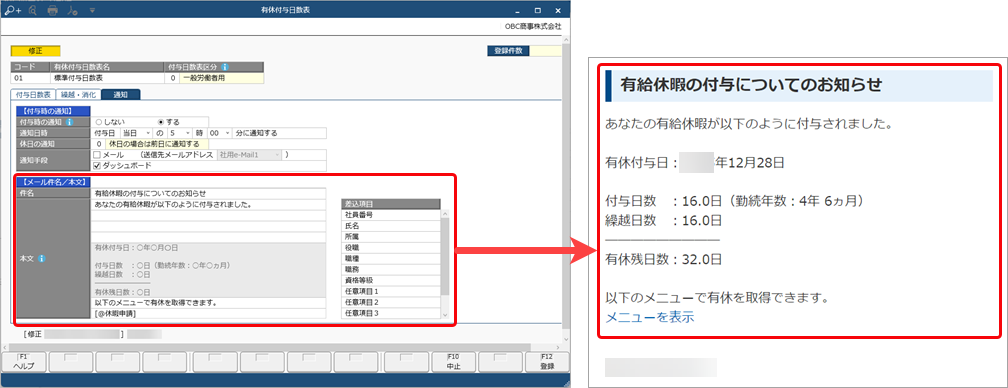Open the preview magnifier icon in title bar
Screen dimensions: 1008x388
(33, 10)
